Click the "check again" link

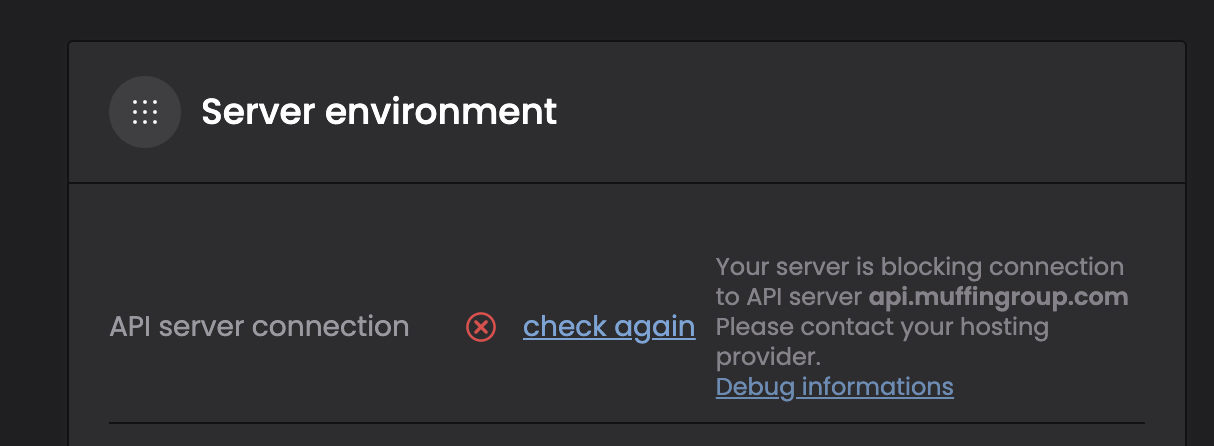608,327
